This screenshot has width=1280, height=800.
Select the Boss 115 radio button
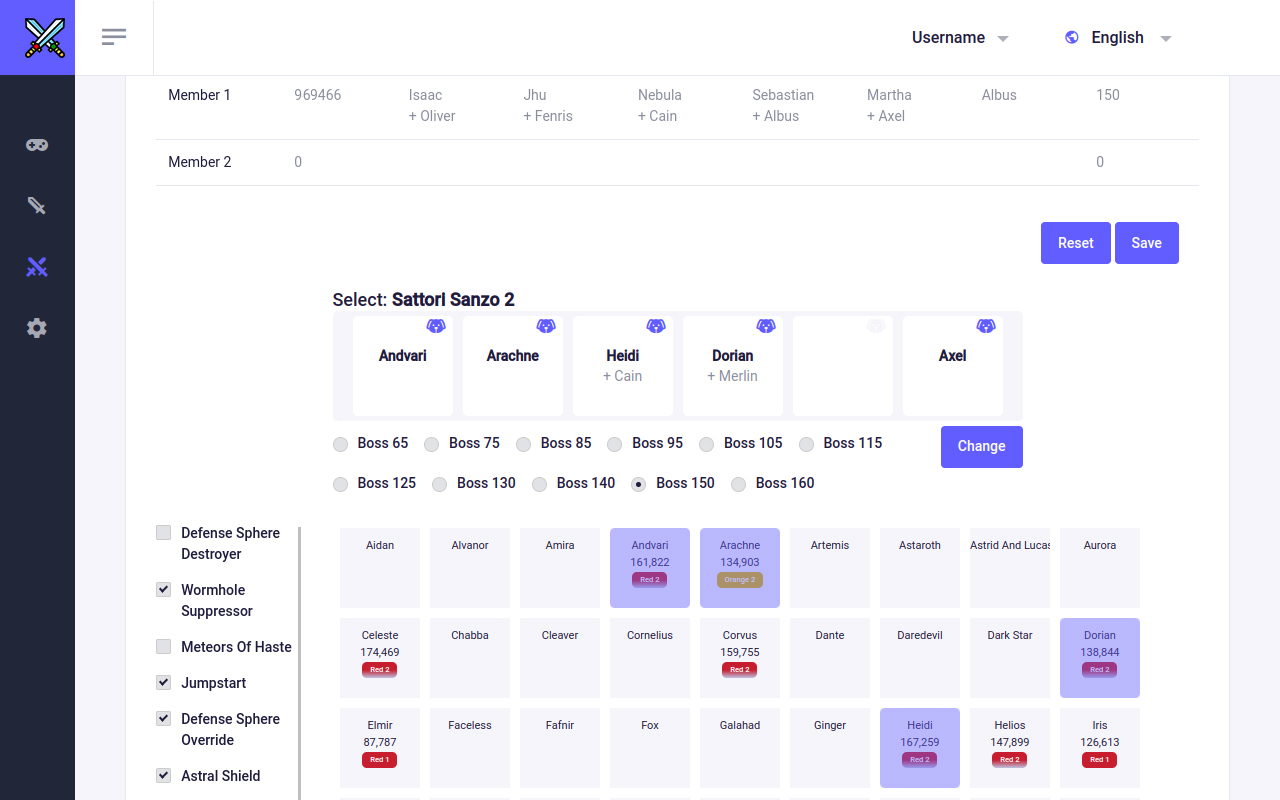807,444
